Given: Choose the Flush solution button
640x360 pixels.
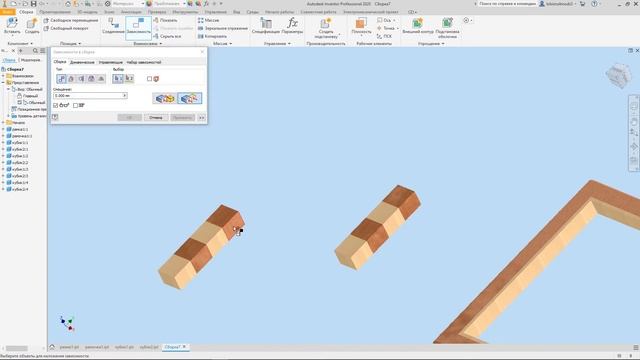Looking at the screenshot, I should (189, 98).
